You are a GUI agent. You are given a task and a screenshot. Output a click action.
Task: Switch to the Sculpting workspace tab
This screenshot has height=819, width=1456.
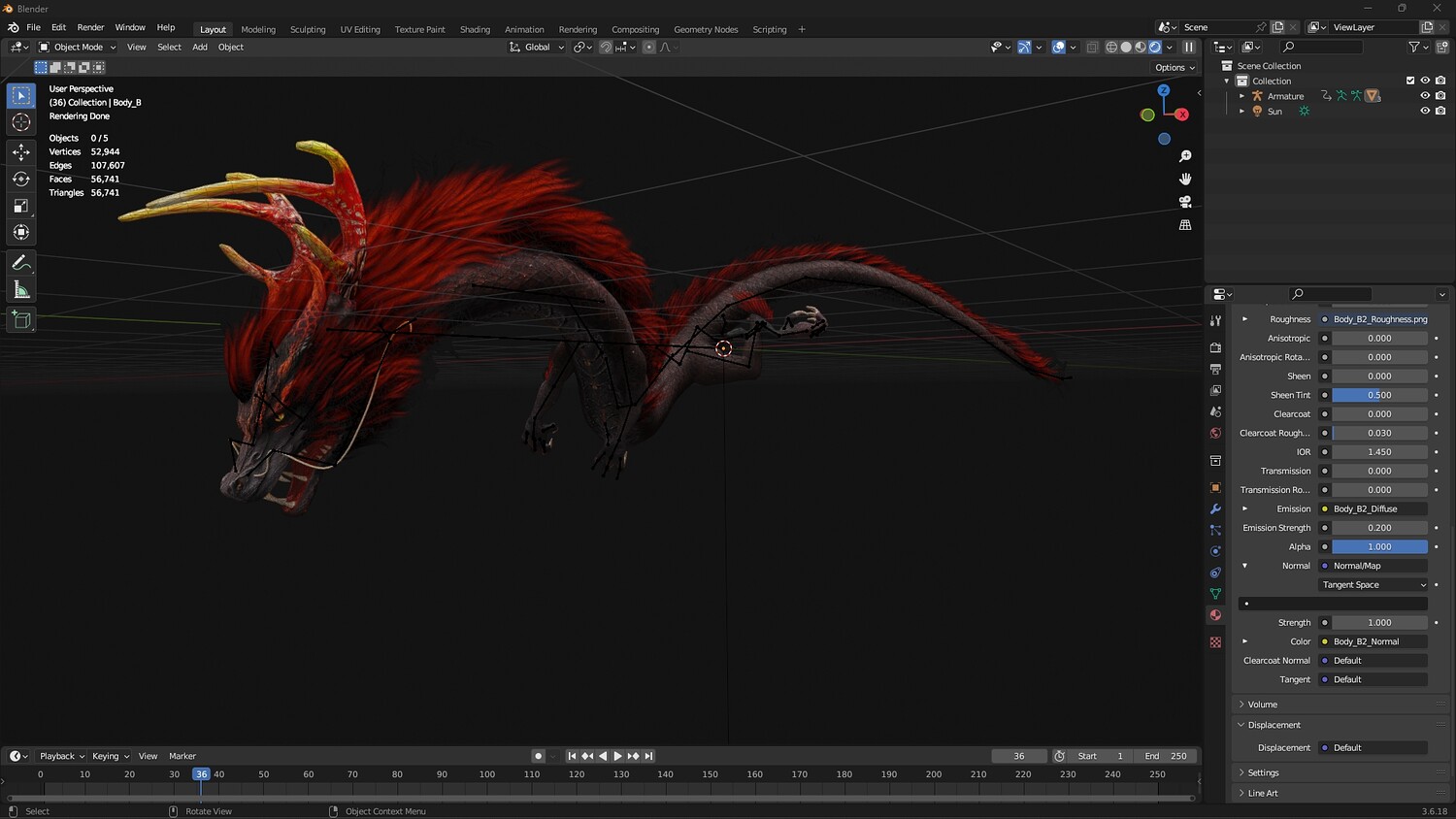tap(308, 29)
